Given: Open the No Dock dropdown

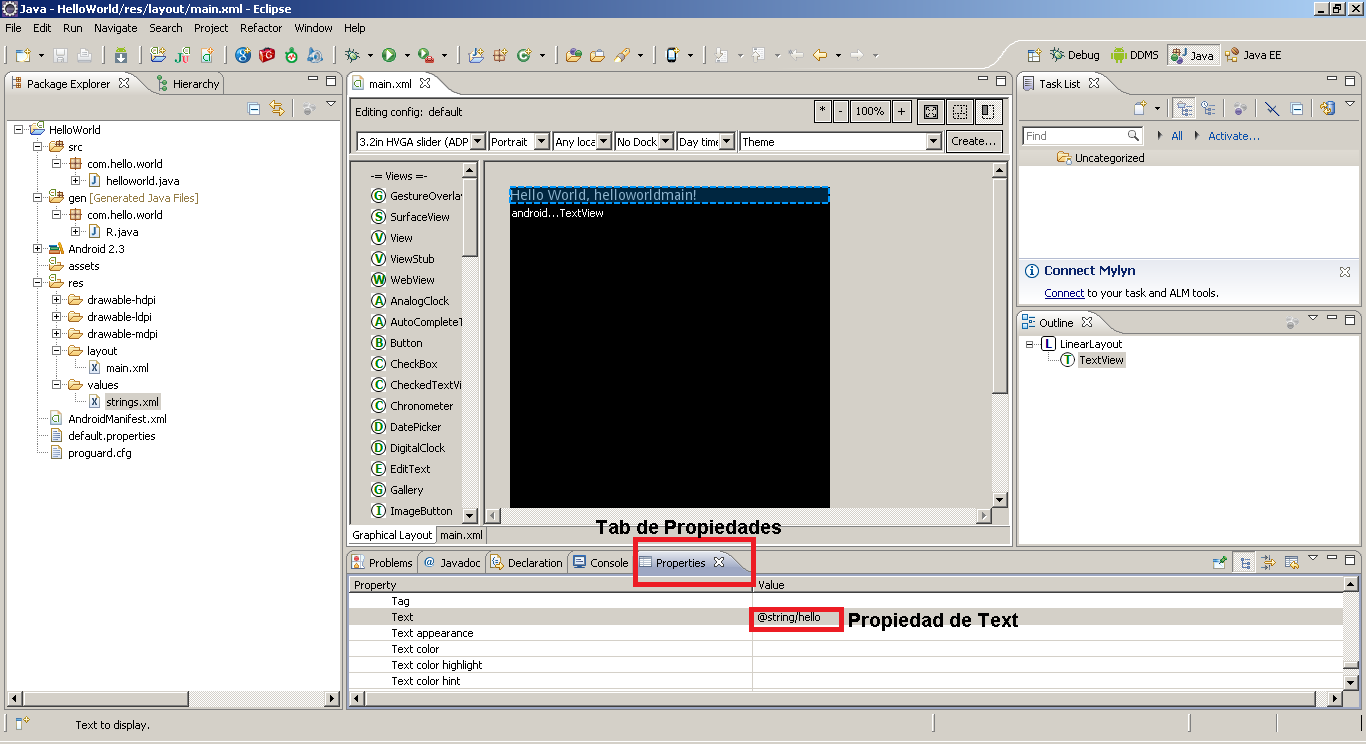Looking at the screenshot, I should click(x=644, y=142).
